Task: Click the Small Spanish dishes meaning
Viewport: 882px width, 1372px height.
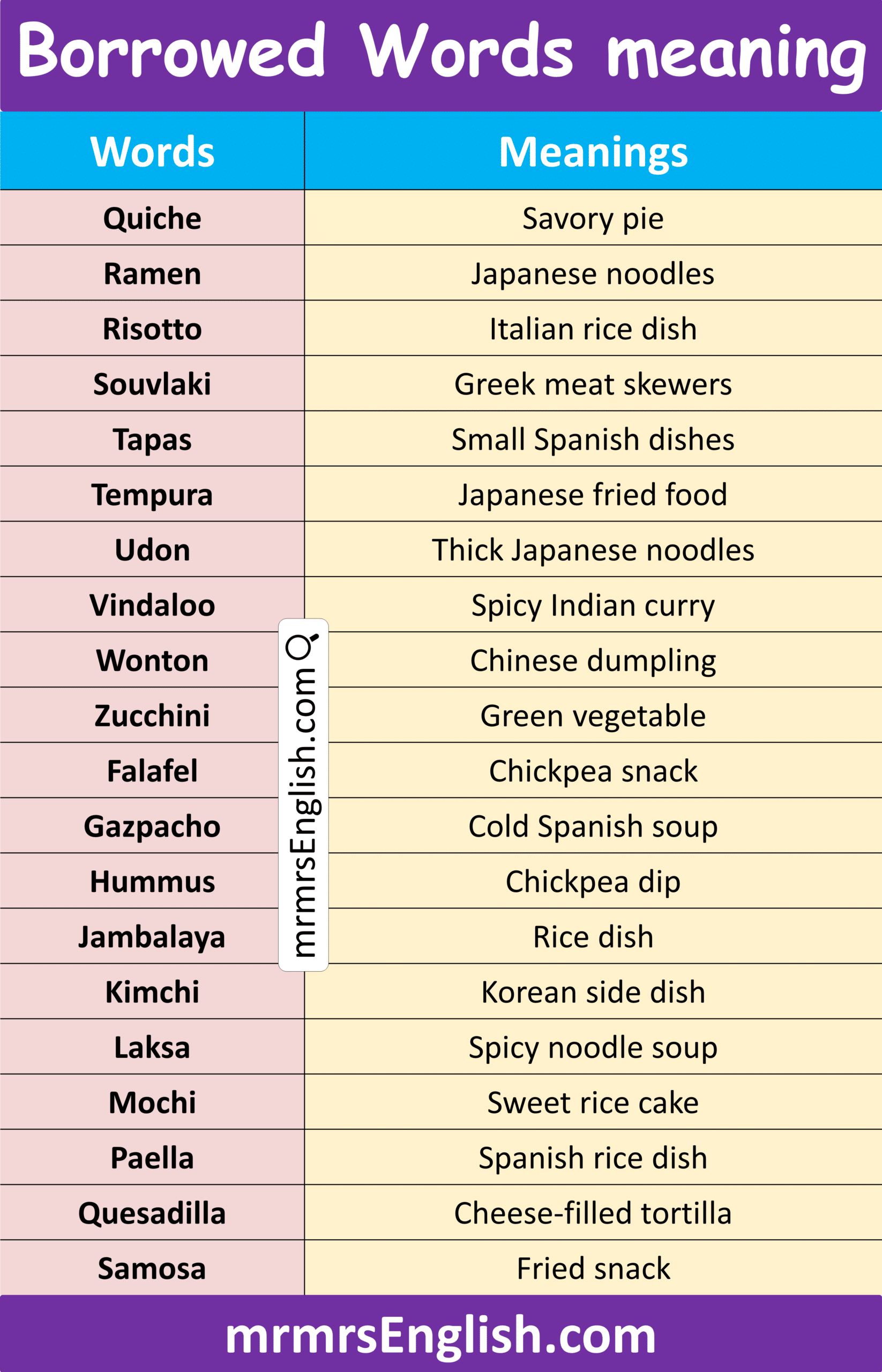Action: (593, 439)
